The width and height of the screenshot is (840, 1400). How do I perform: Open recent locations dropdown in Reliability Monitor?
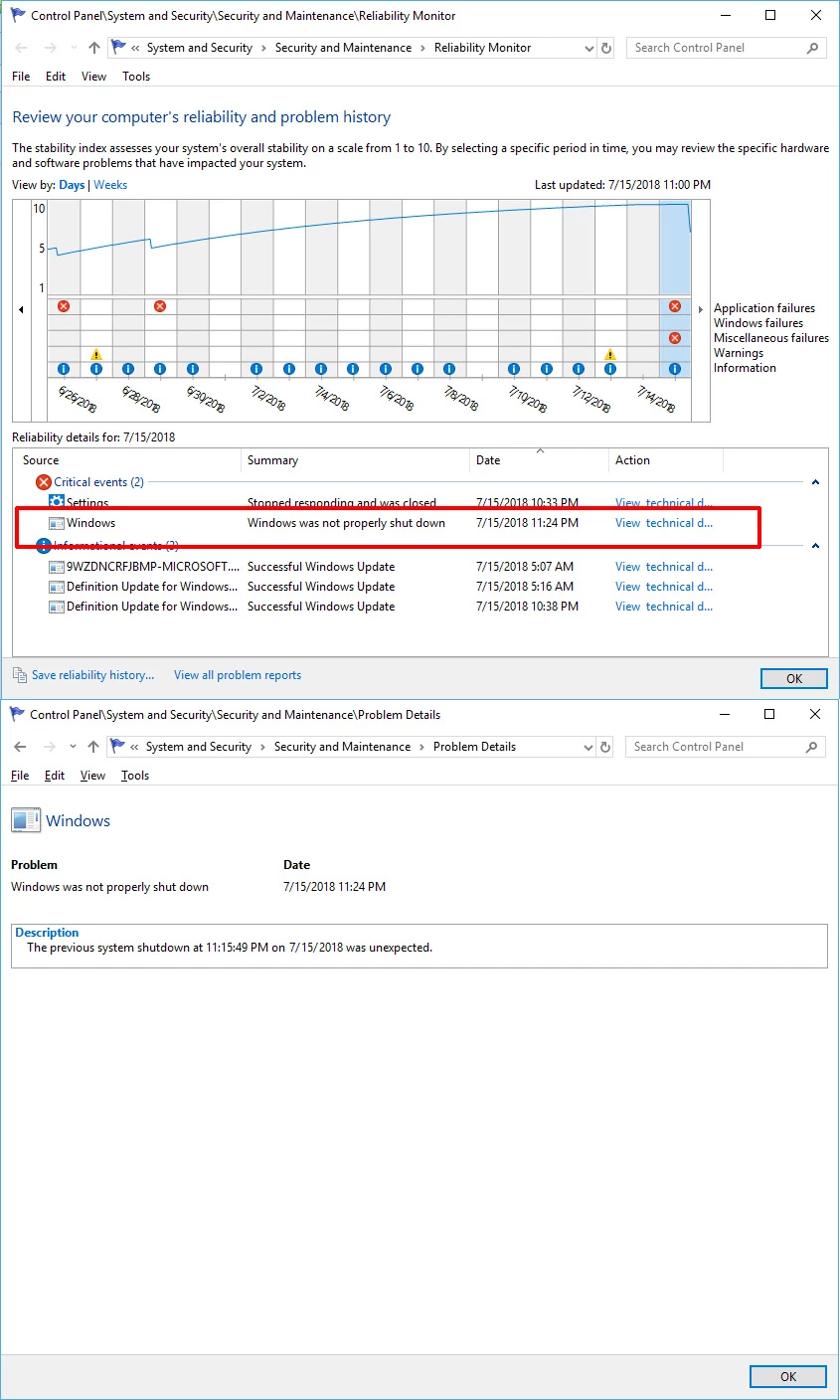pos(73,48)
